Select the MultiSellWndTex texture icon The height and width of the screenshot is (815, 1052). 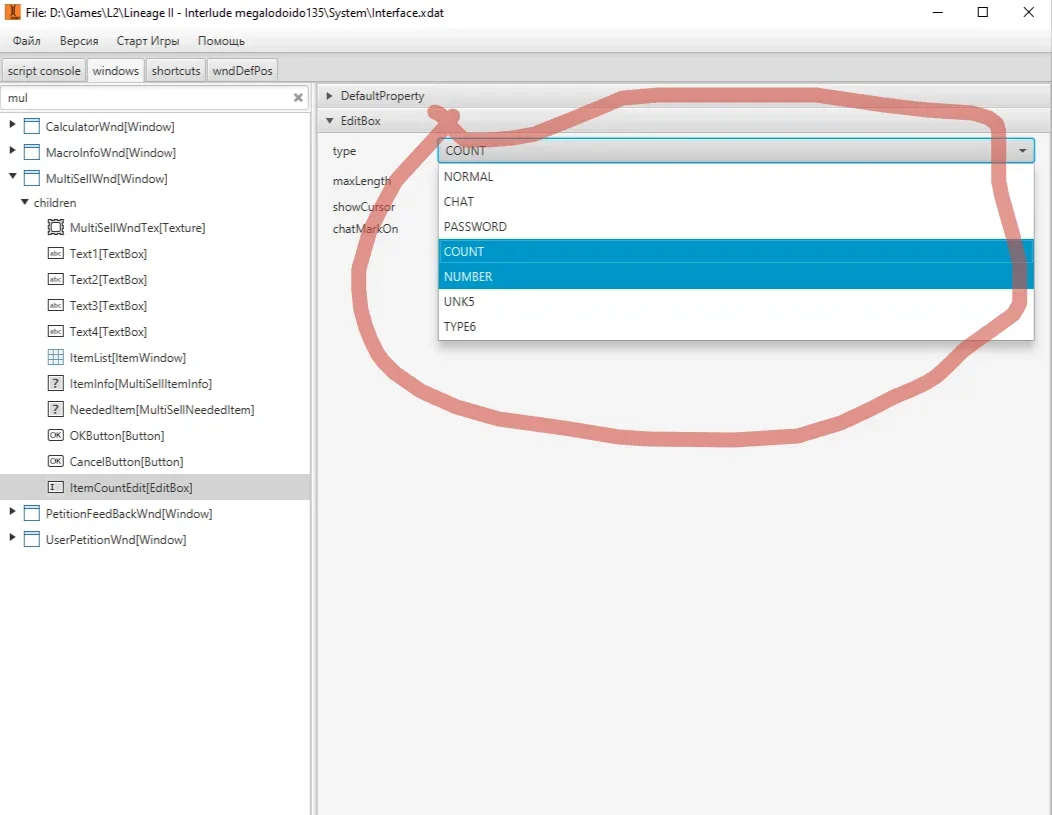(x=56, y=227)
